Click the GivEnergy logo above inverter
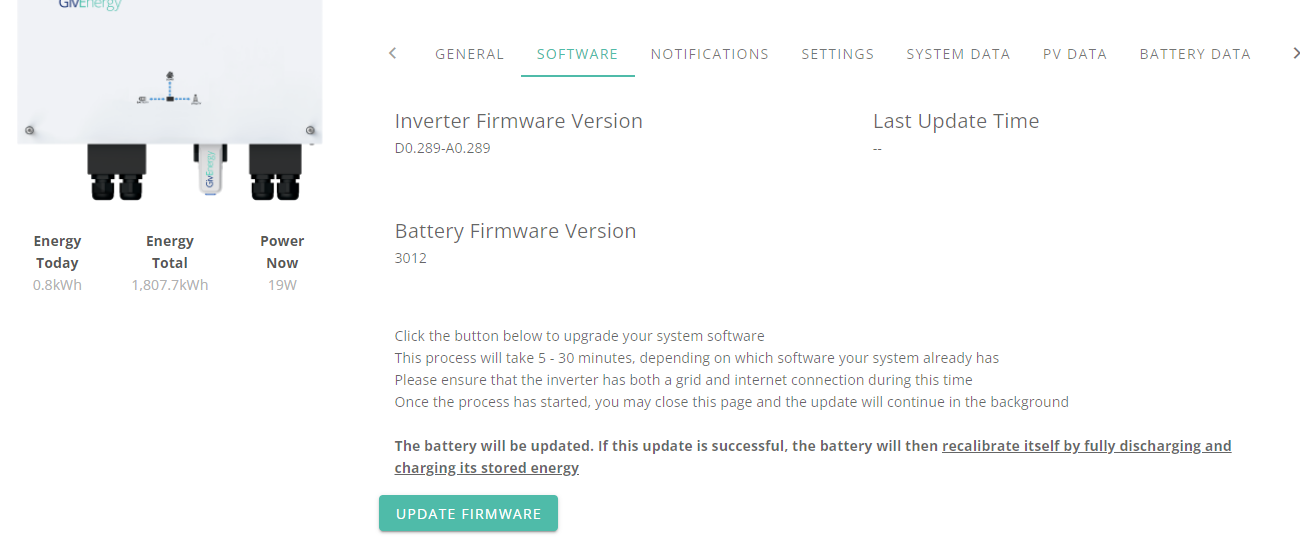This screenshot has height=545, width=1300. (90, 5)
